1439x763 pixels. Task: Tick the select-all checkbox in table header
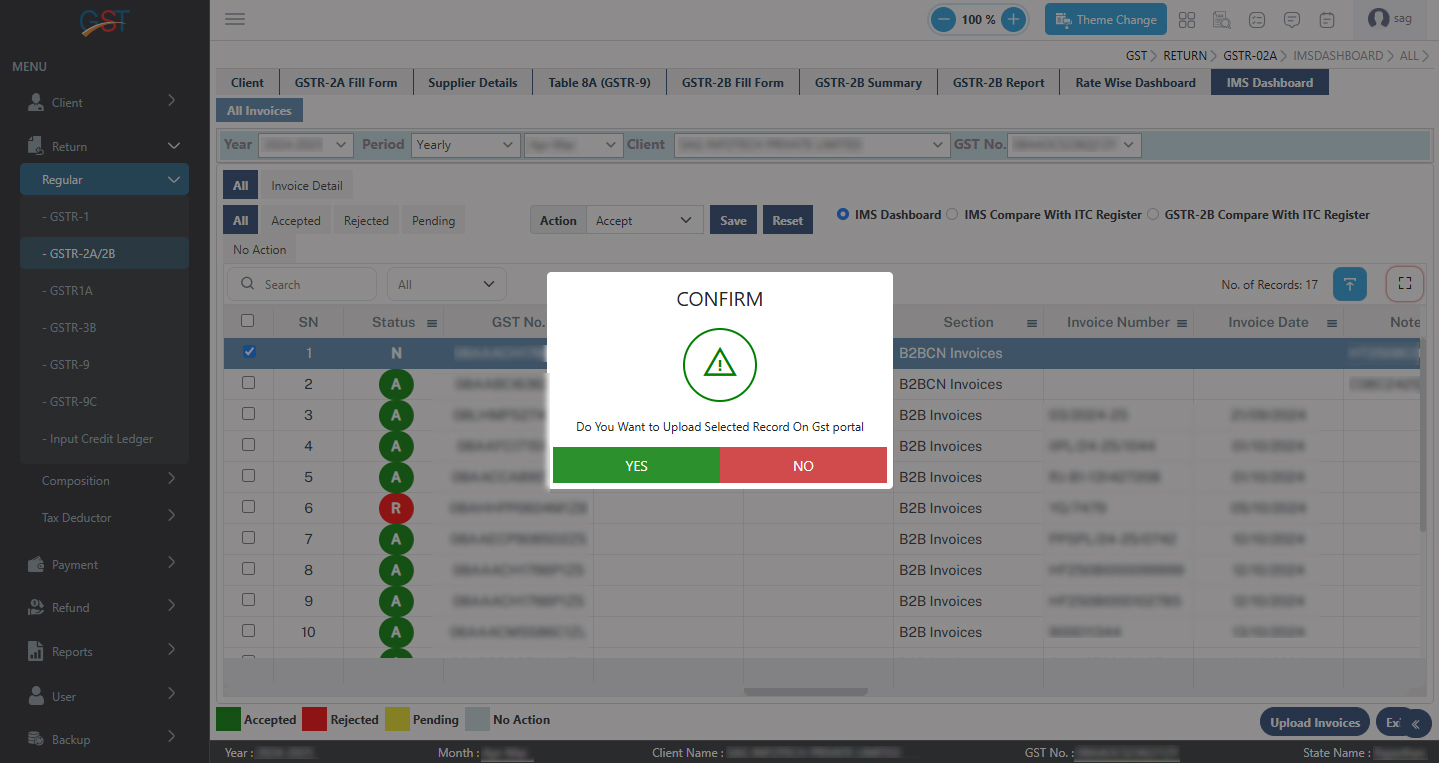pyautogui.click(x=248, y=321)
